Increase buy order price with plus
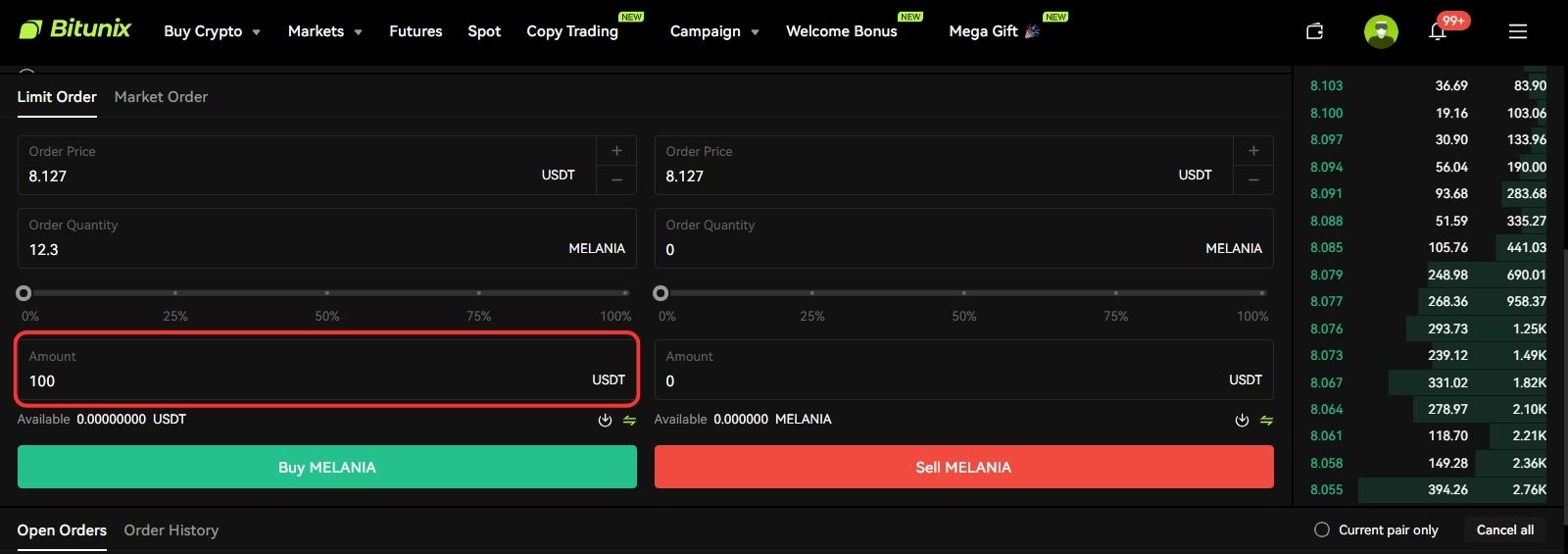 pos(616,150)
